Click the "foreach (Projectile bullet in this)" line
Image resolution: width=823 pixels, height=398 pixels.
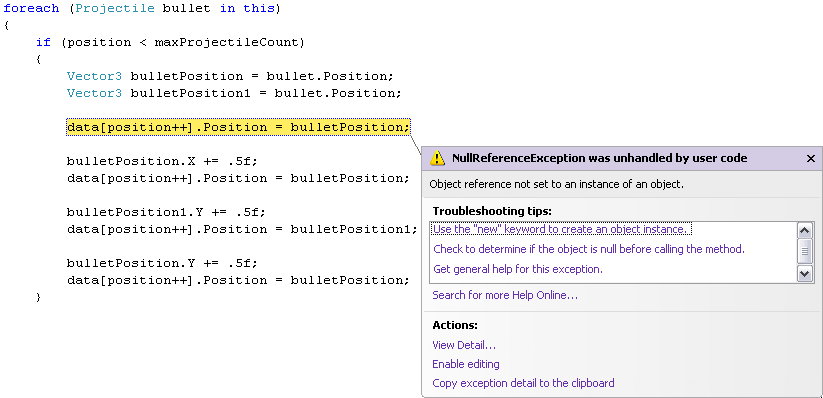coord(142,9)
